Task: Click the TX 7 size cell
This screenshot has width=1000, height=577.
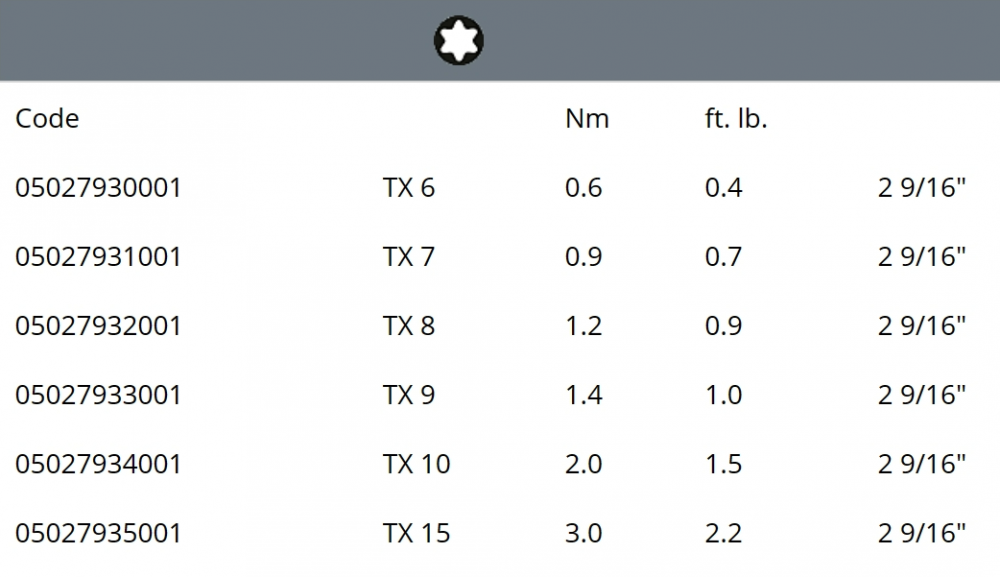Action: pos(409,257)
